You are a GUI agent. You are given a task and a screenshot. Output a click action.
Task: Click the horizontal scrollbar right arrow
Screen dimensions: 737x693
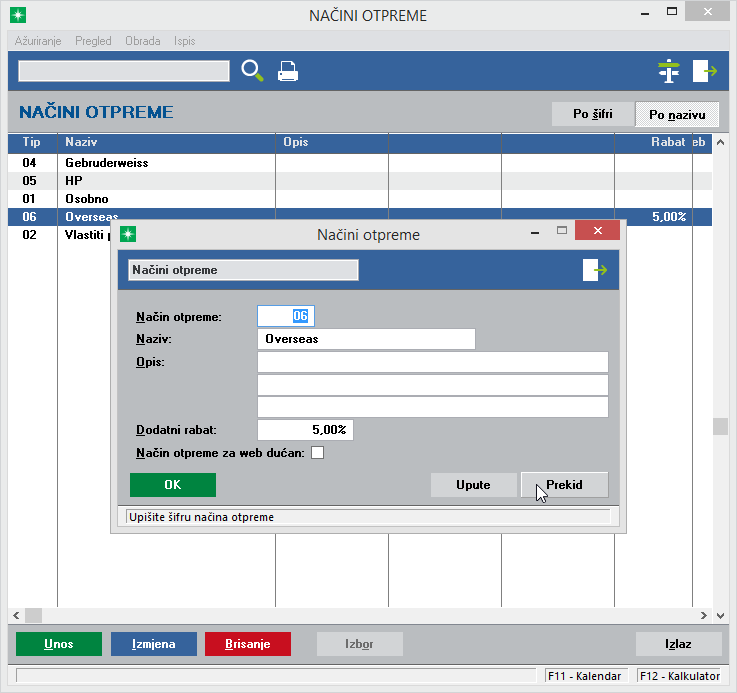704,615
